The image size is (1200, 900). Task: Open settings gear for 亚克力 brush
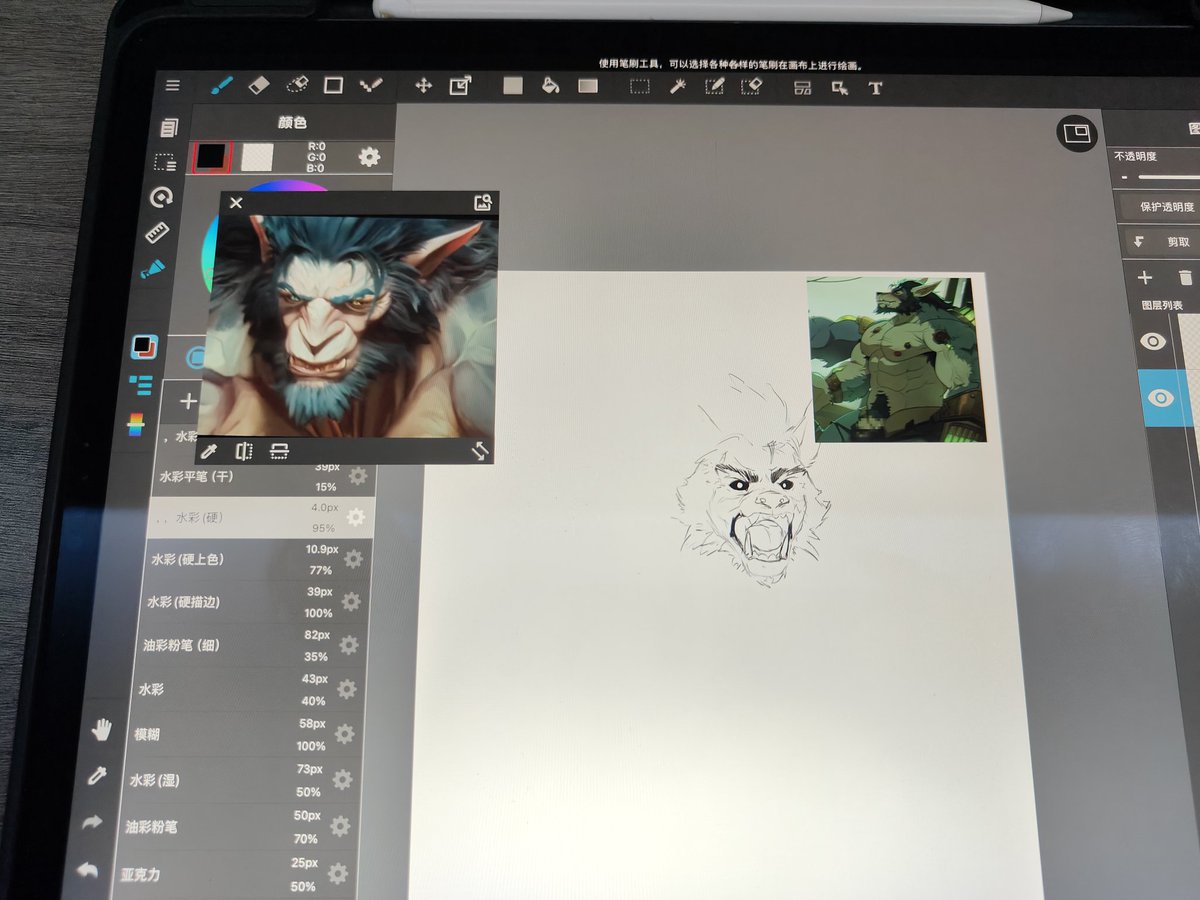(x=338, y=874)
